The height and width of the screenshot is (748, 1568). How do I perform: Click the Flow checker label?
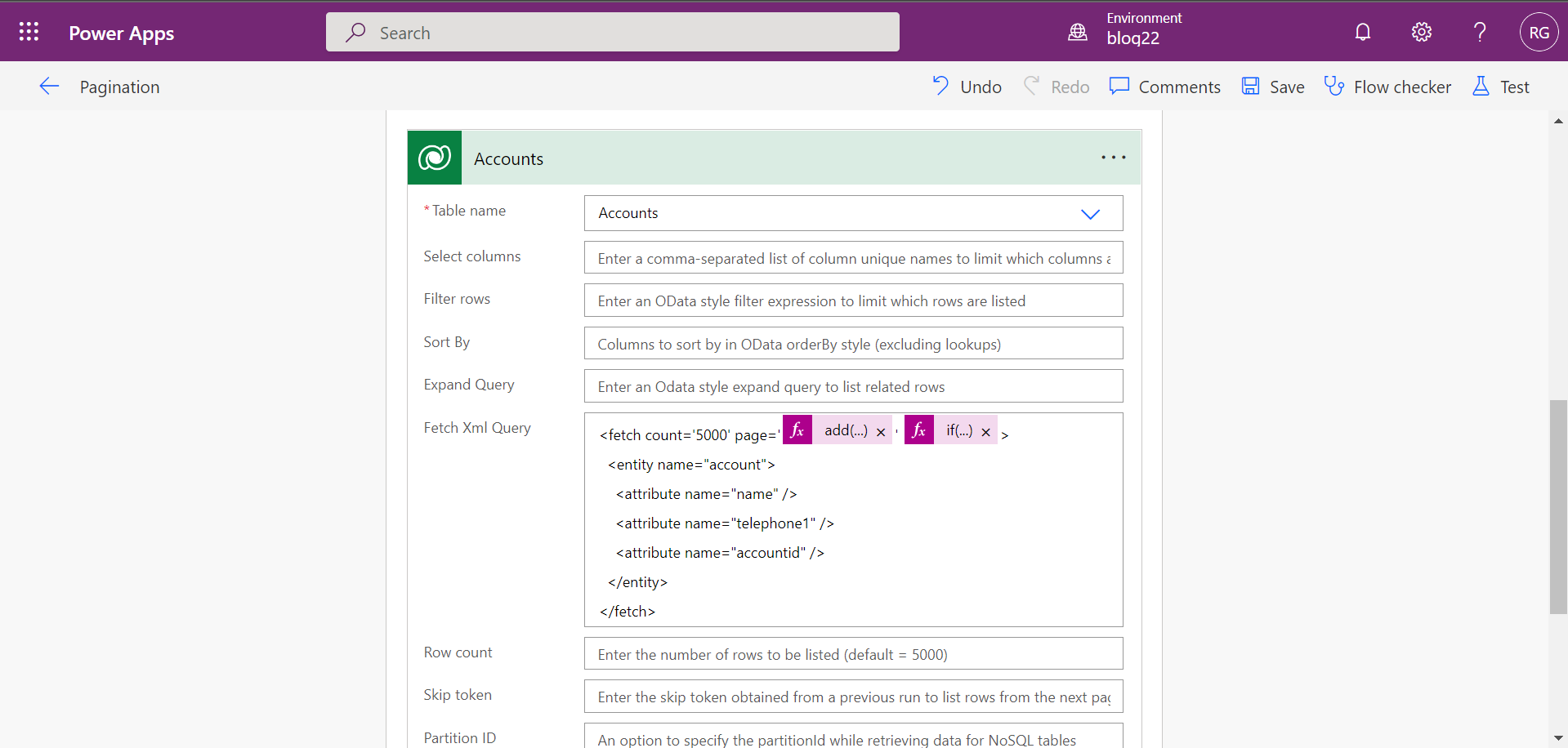click(x=1402, y=87)
